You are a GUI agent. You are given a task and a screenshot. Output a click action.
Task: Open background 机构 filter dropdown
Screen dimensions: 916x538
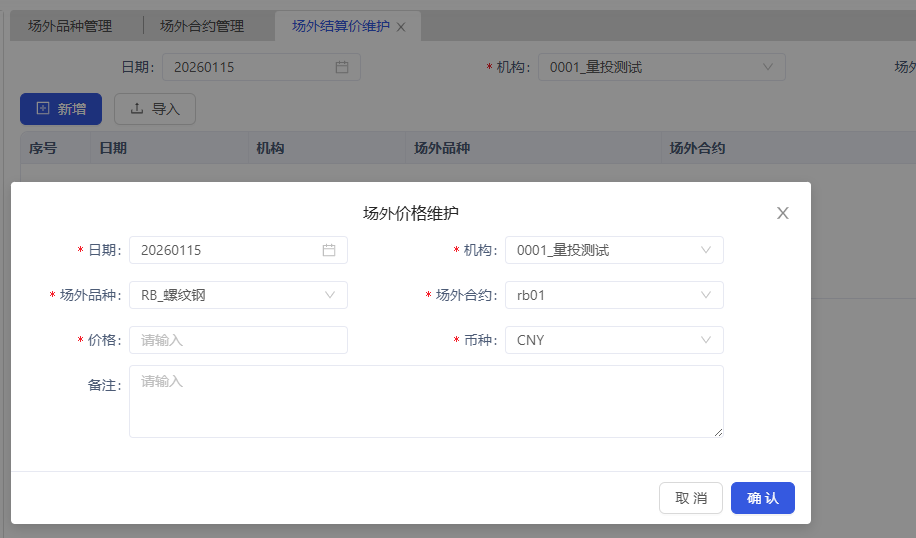coord(768,67)
